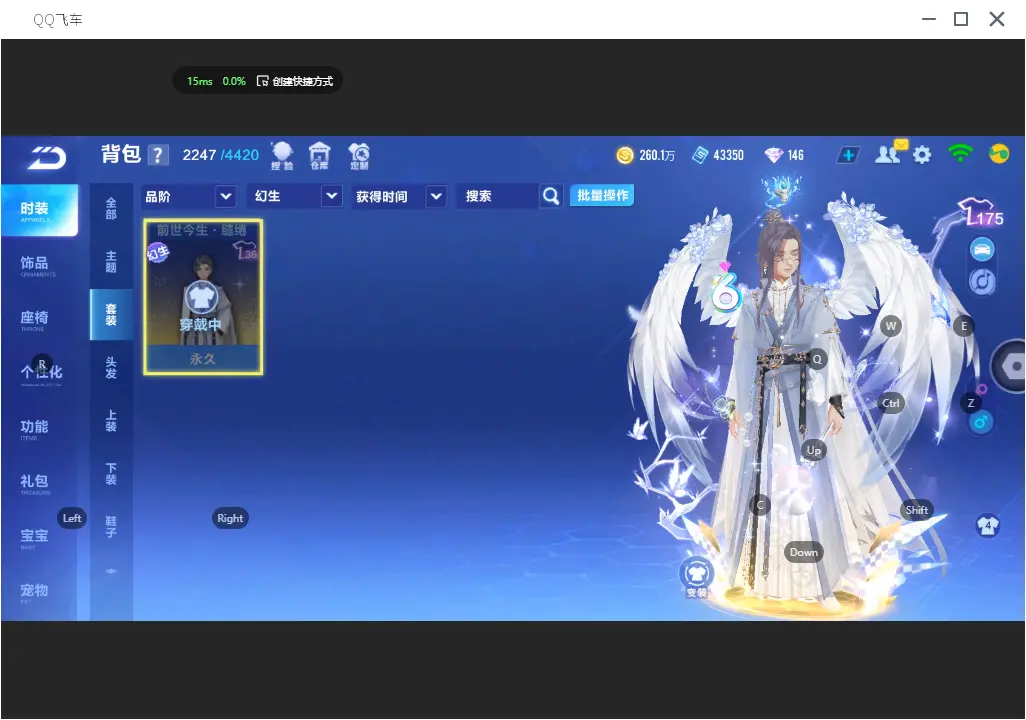
Task: Click the number 6 heart badge
Action: [726, 288]
